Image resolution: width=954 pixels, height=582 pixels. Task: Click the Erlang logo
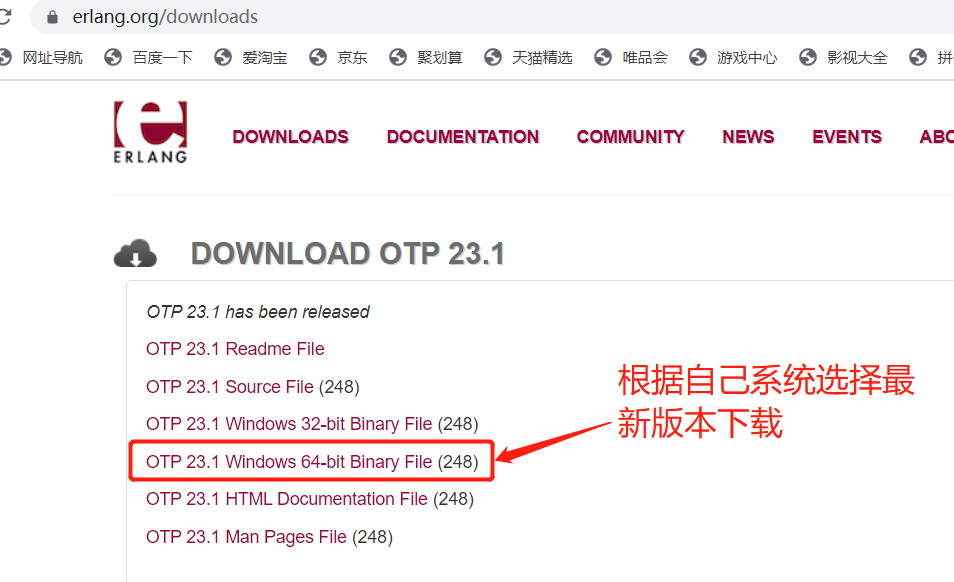[x=150, y=133]
